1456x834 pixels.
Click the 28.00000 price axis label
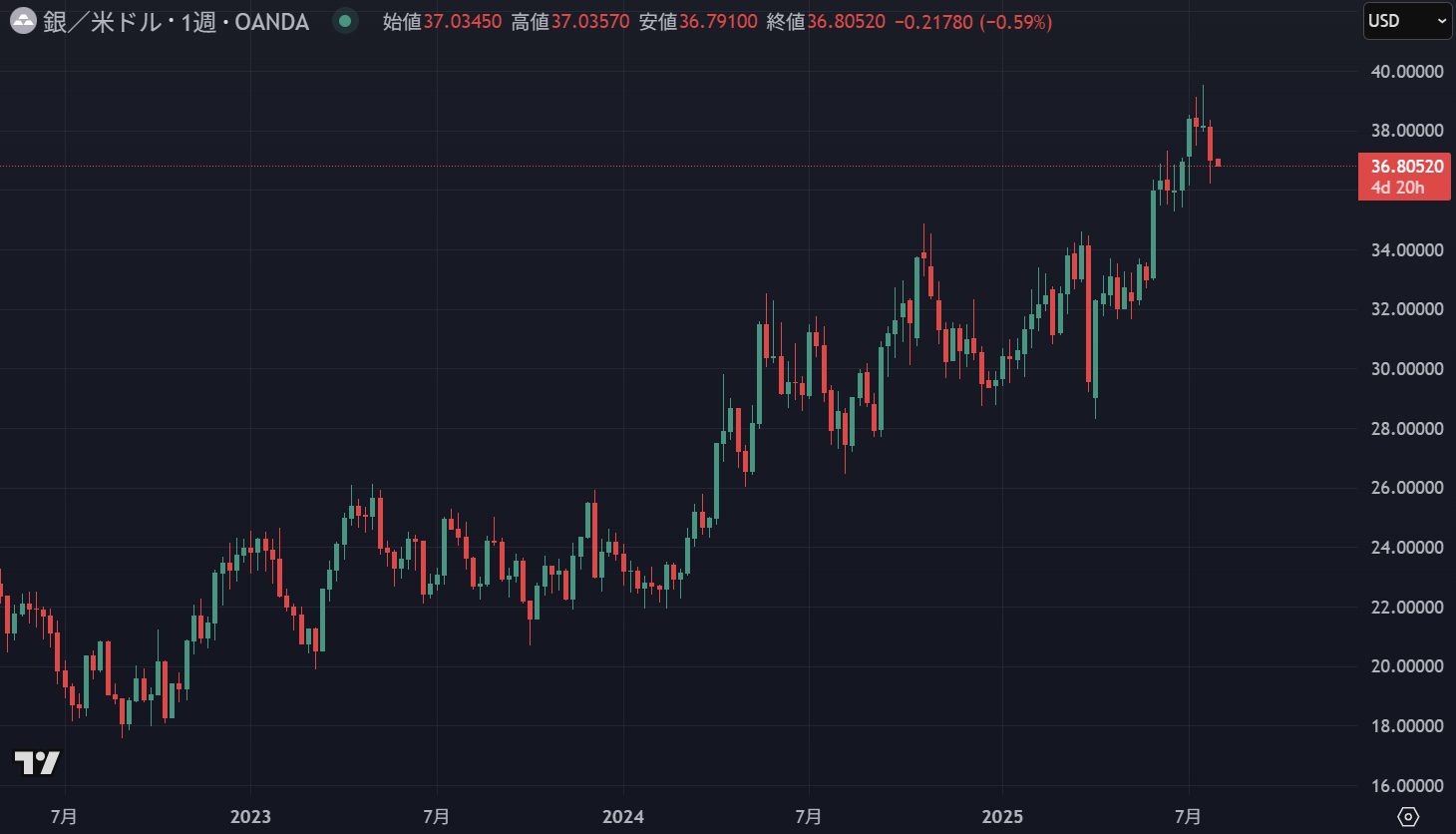pos(1407,429)
